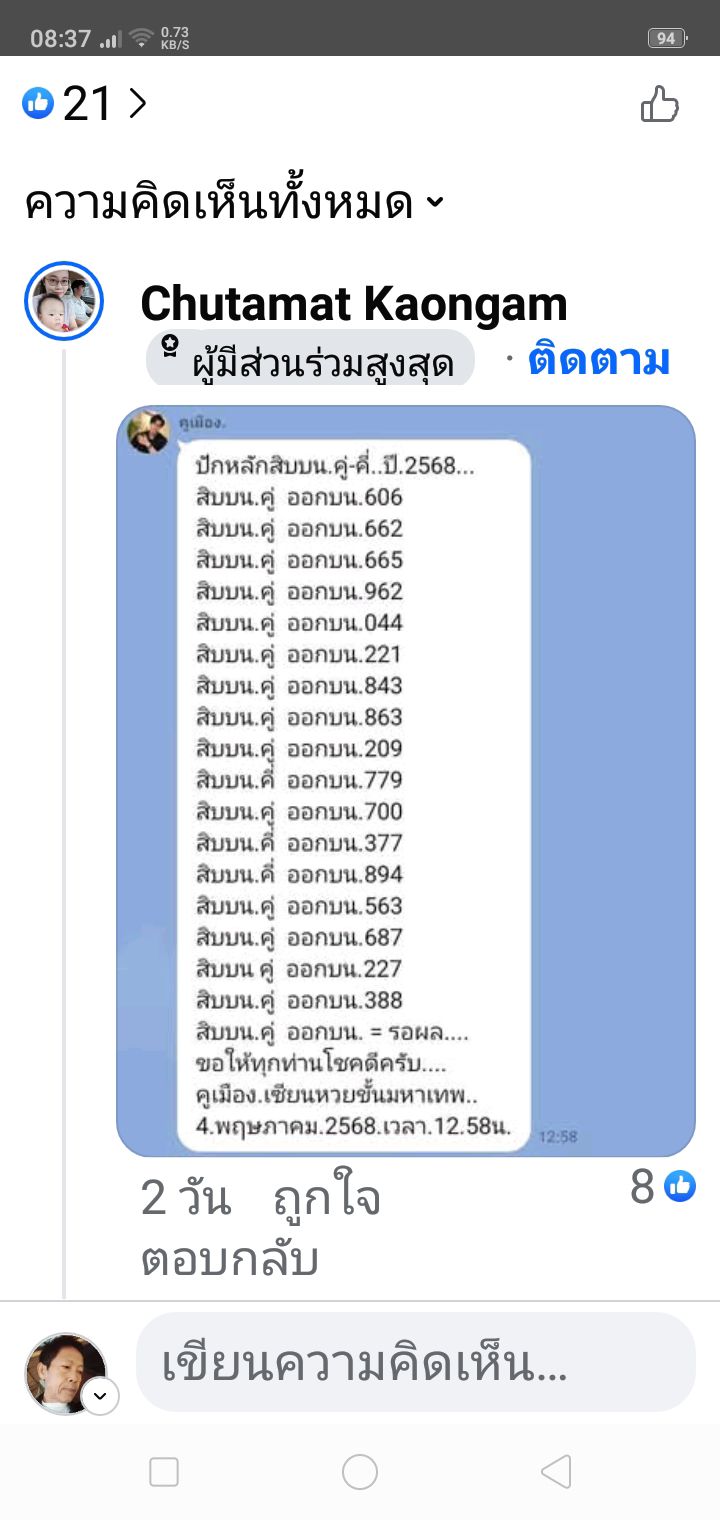Tap the small avatar inside the chat screenshot
Image resolution: width=720 pixels, height=1520 pixels.
[x=149, y=432]
